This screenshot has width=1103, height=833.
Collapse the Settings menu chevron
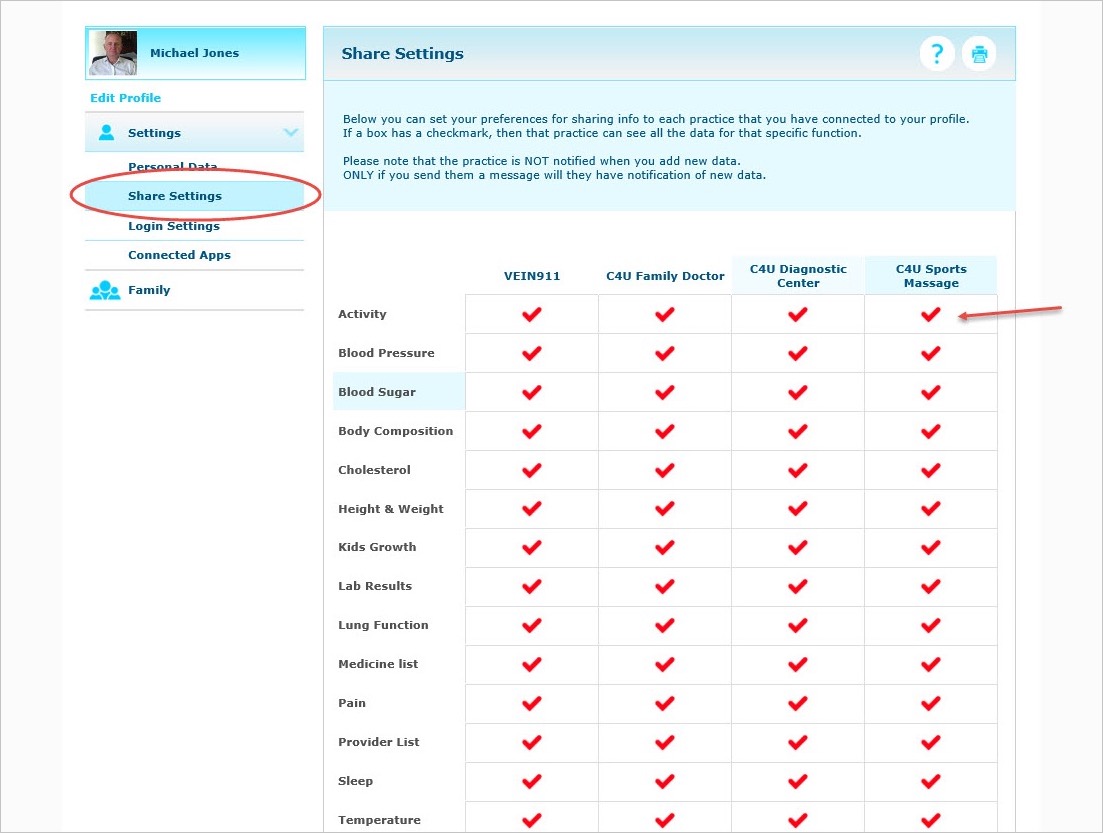(x=291, y=132)
